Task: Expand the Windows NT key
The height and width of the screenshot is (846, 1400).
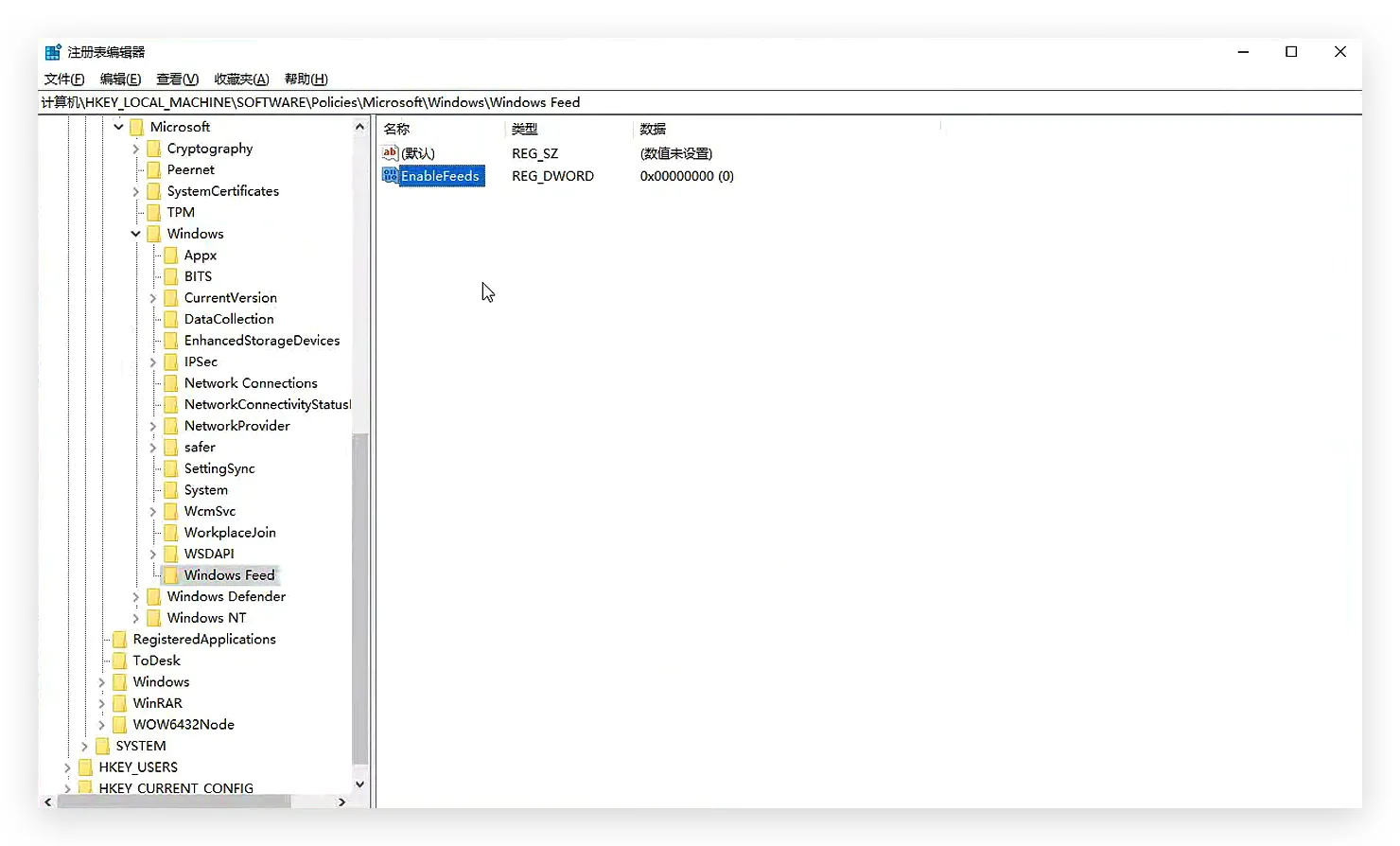Action: (135, 618)
